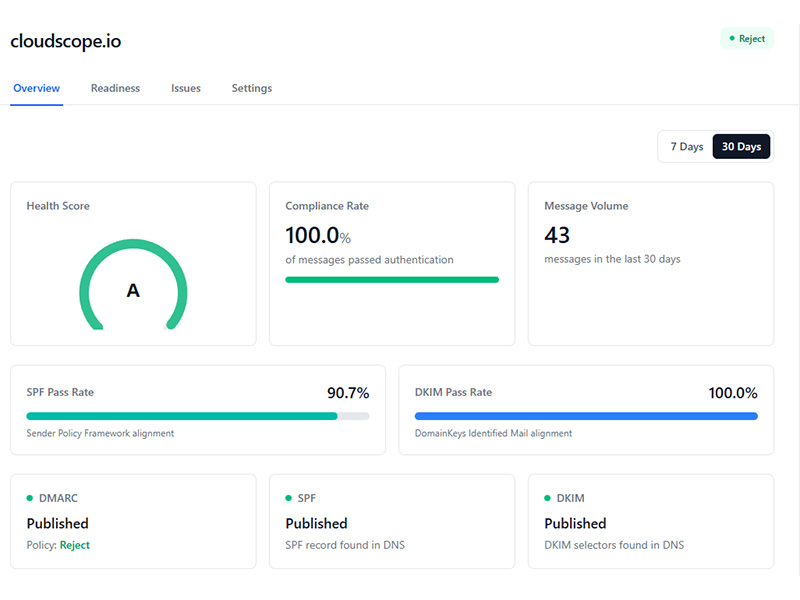800x600 pixels.
Task: Click the green dot in the Reject badge
Action: pos(730,38)
